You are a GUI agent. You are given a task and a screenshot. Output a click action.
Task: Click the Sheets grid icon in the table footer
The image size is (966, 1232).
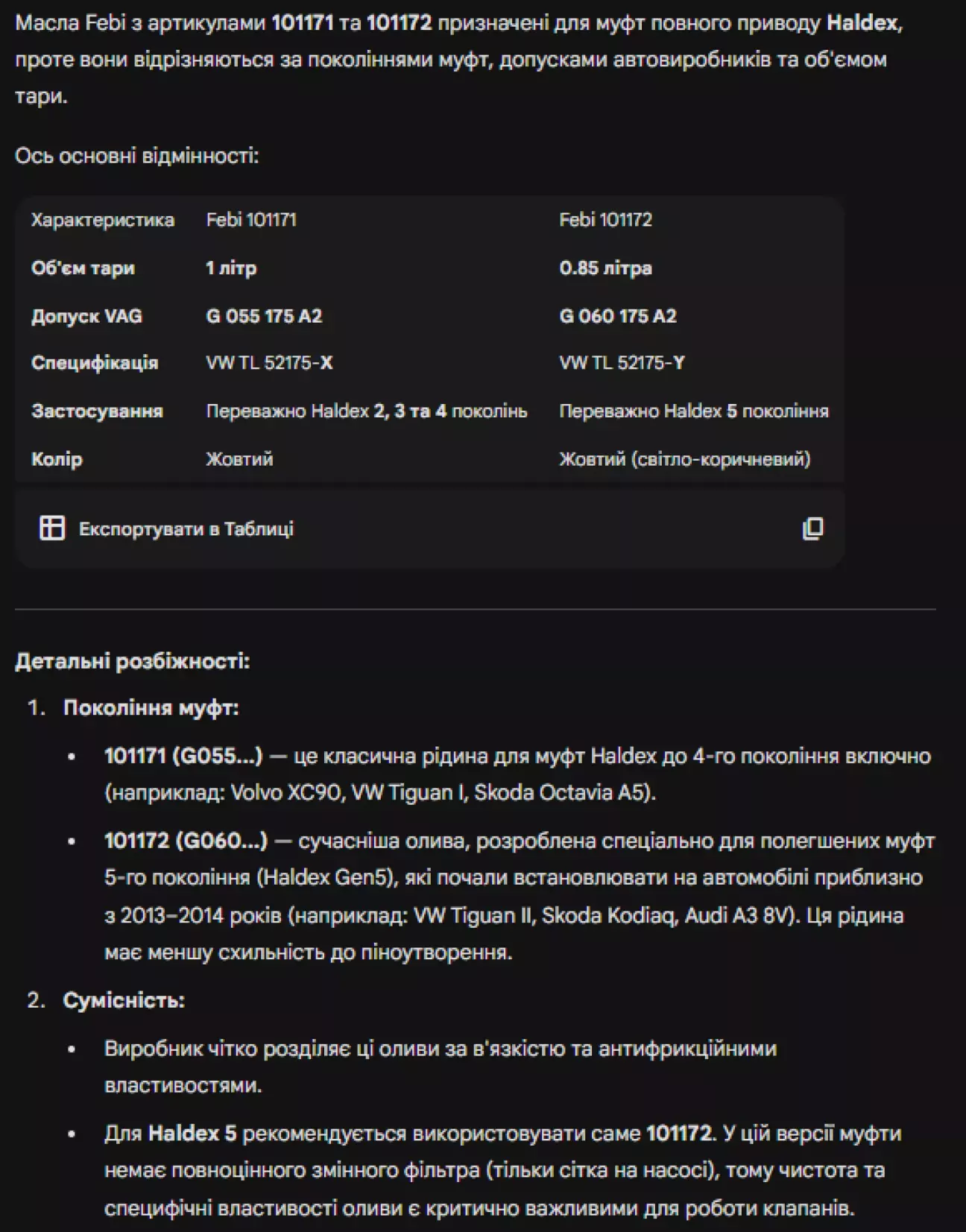[52, 528]
